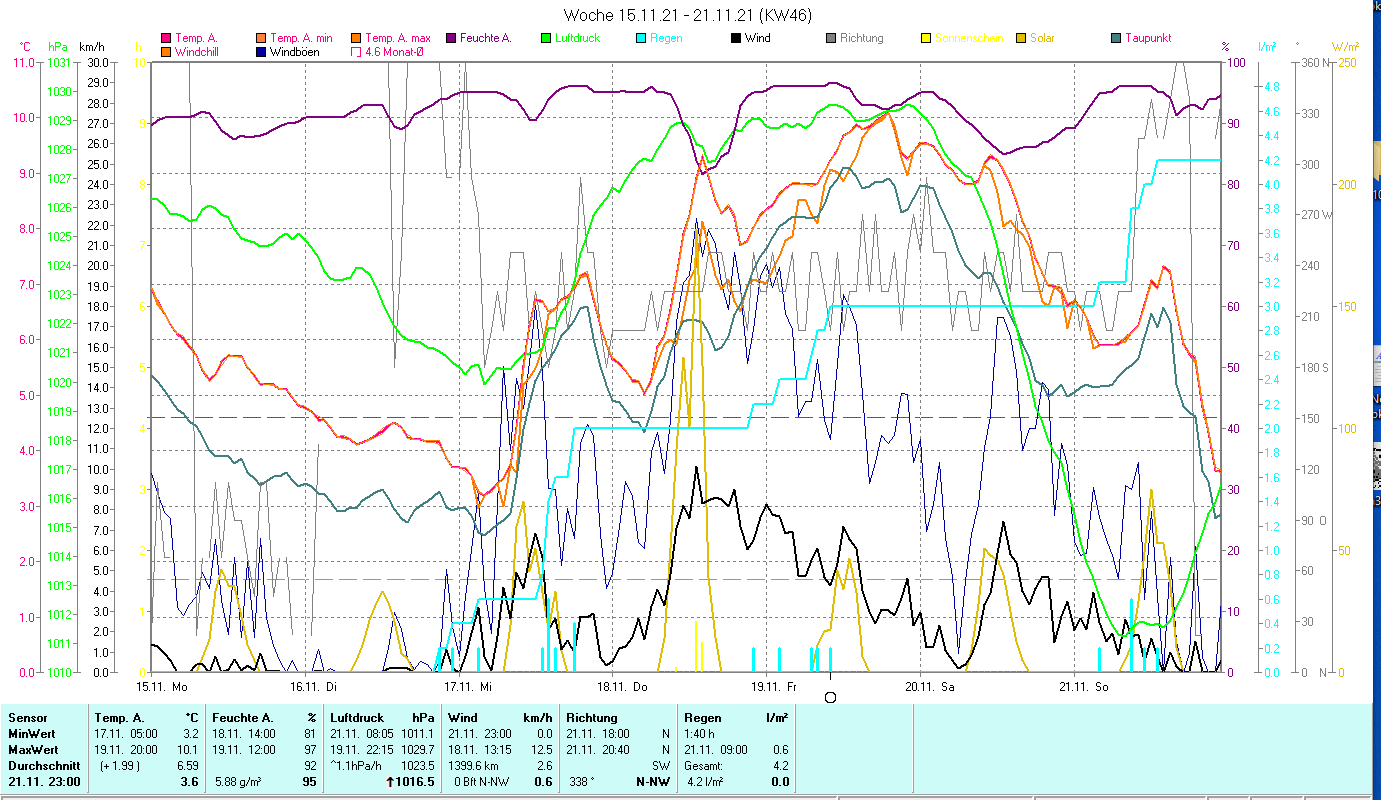Screen dimensions: 1381x800
Task: Click the wind maximum time 18.11. 13:15
Action: coord(481,750)
